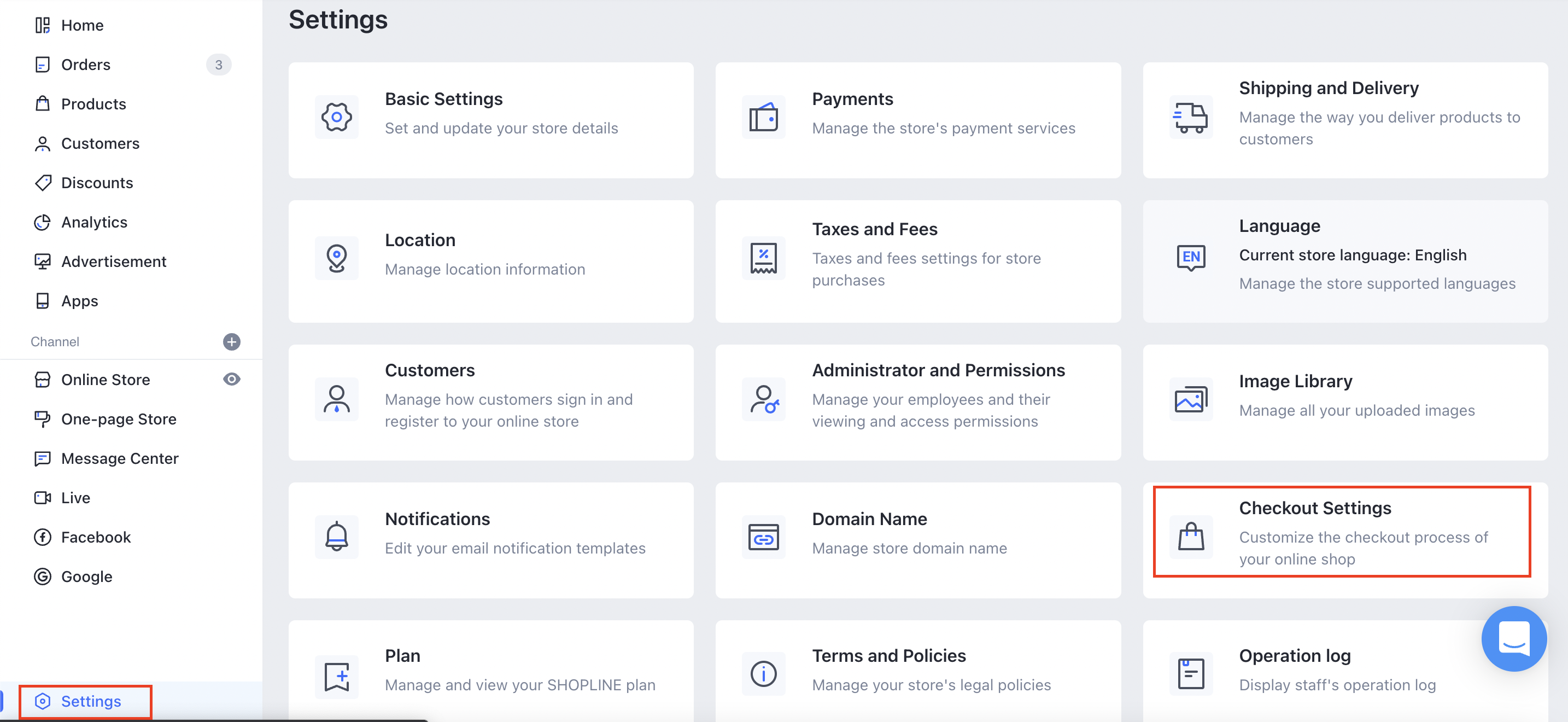Viewport: 1568px width, 722px height.
Task: Open Administrator and Permissions settings
Action: pos(917,403)
